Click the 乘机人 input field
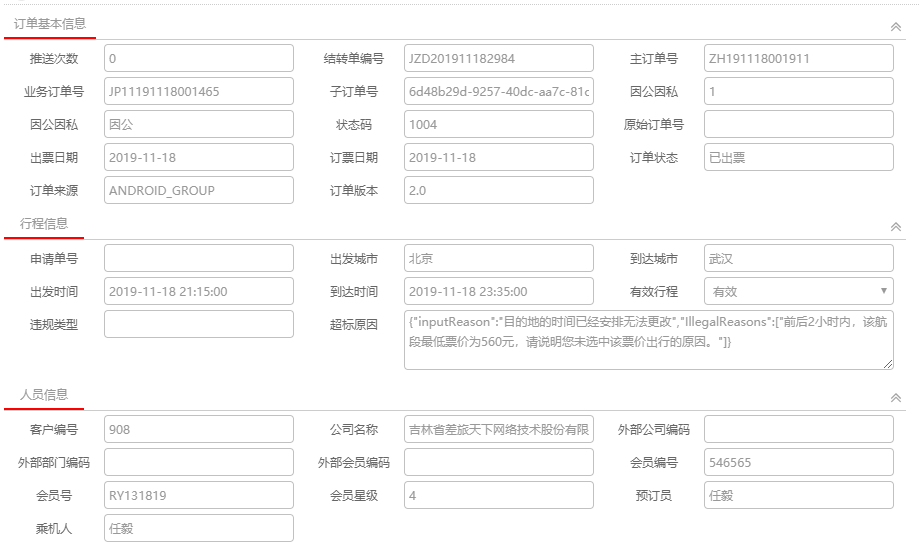 click(199, 527)
